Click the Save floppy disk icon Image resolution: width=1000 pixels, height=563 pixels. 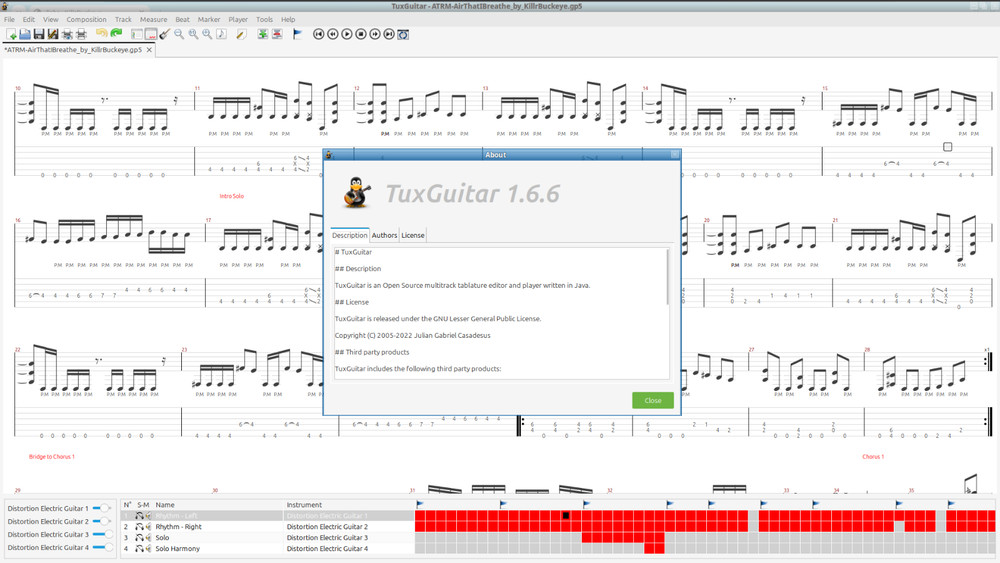pyautogui.click(x=39, y=34)
